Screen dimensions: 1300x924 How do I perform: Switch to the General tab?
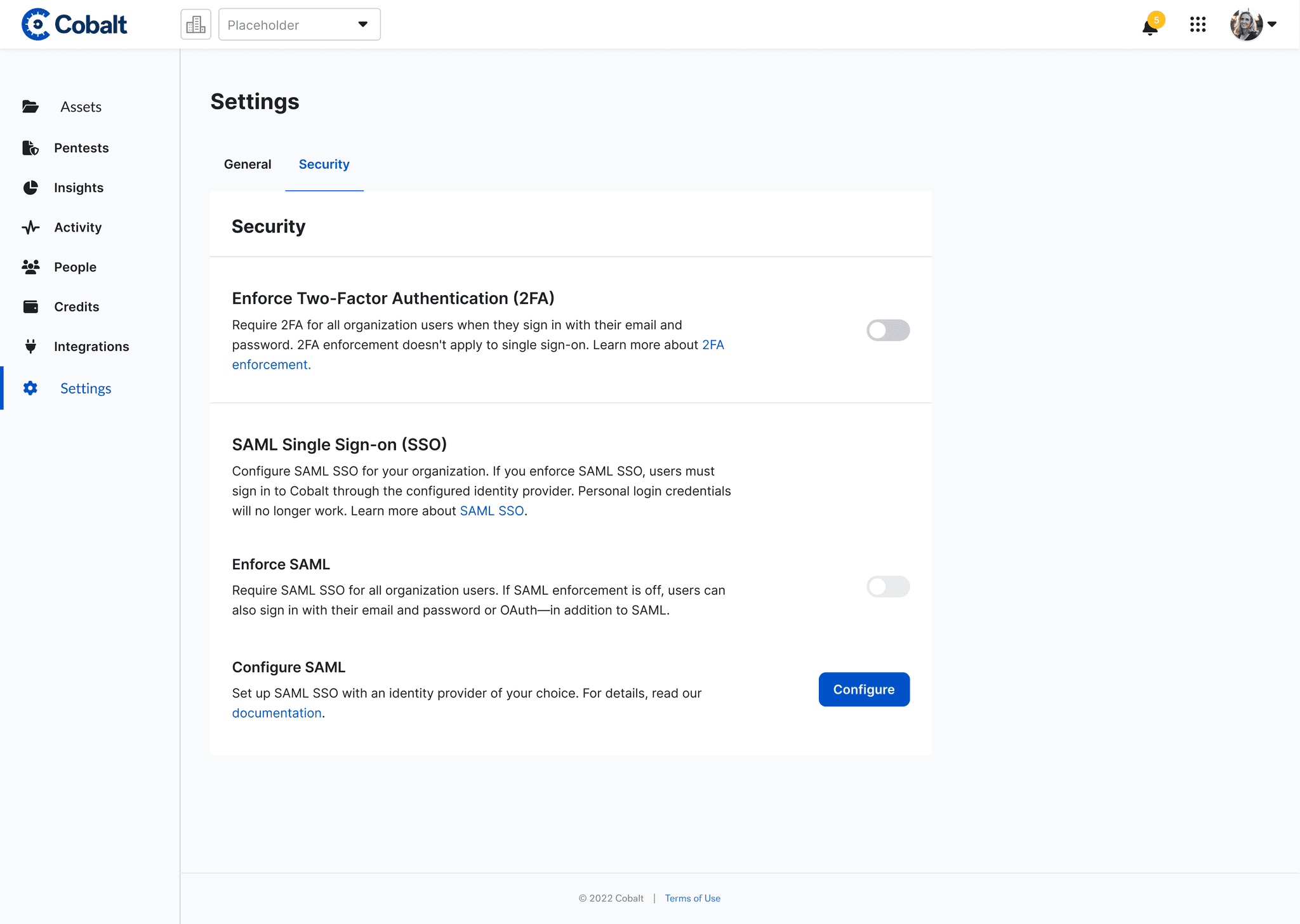pyautogui.click(x=248, y=164)
